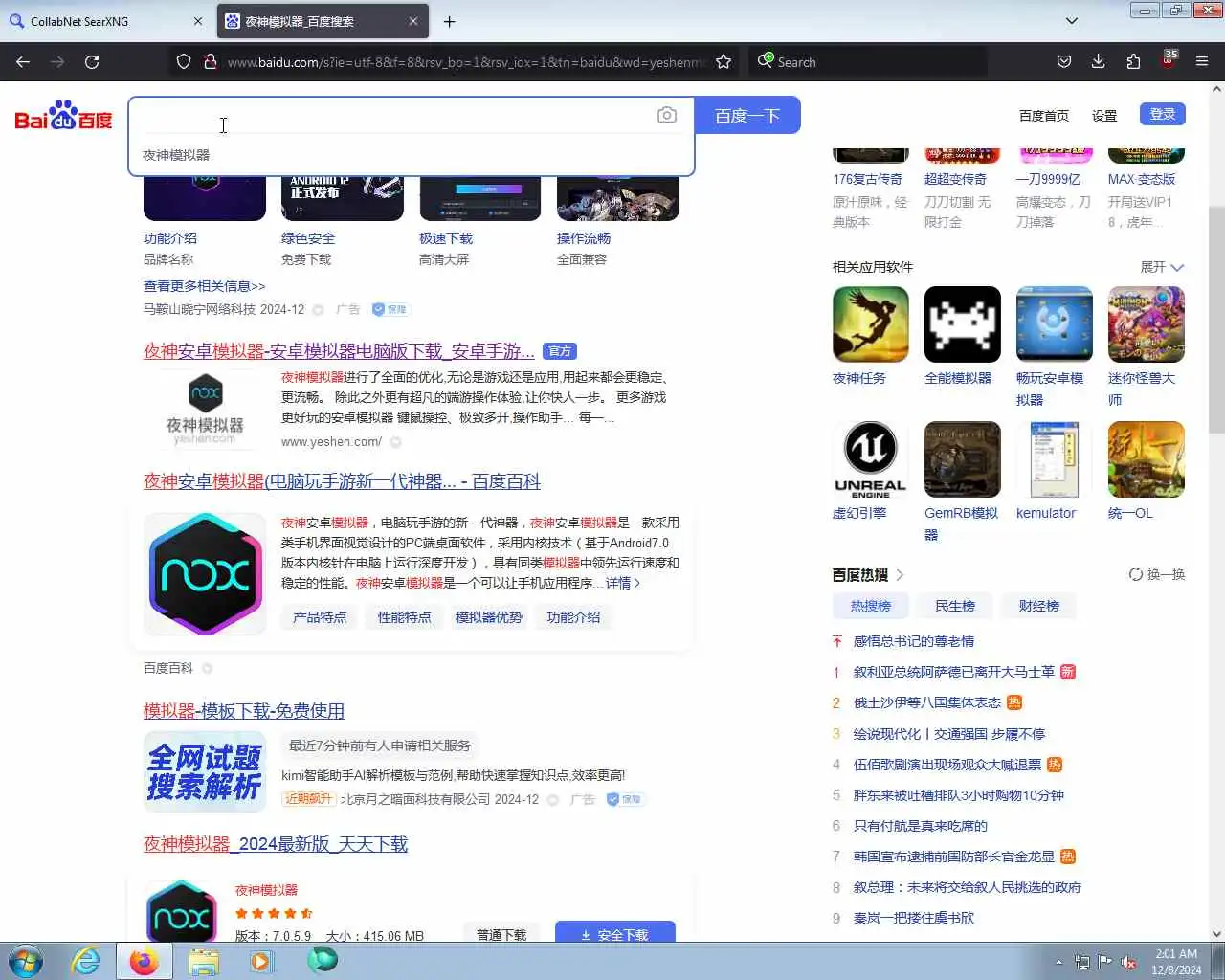
Task: Click the camera image-search icon in Baidu search box
Action: [667, 115]
